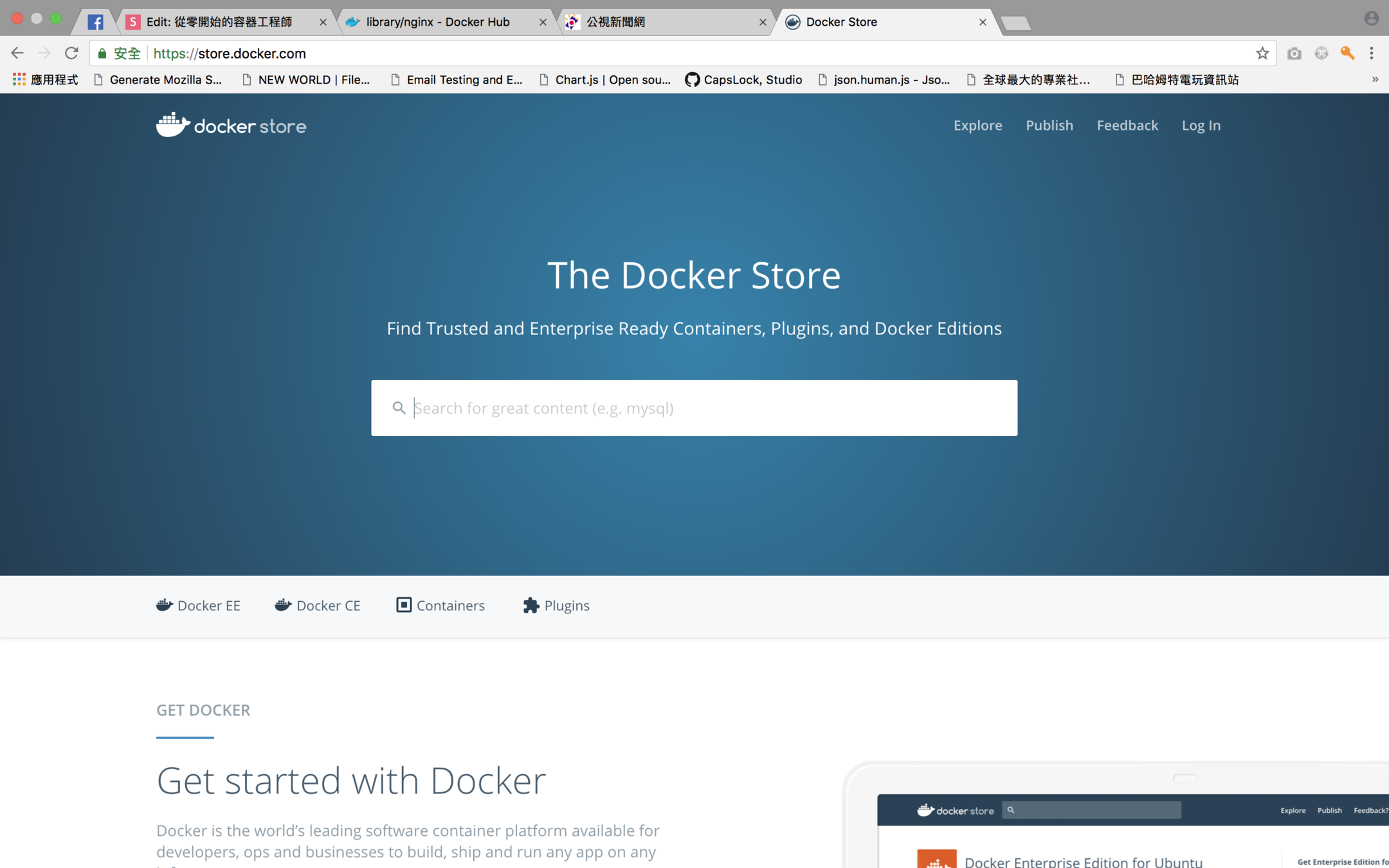Viewport: 1389px width, 868px height.
Task: Click Log In in header
Action: click(x=1201, y=125)
